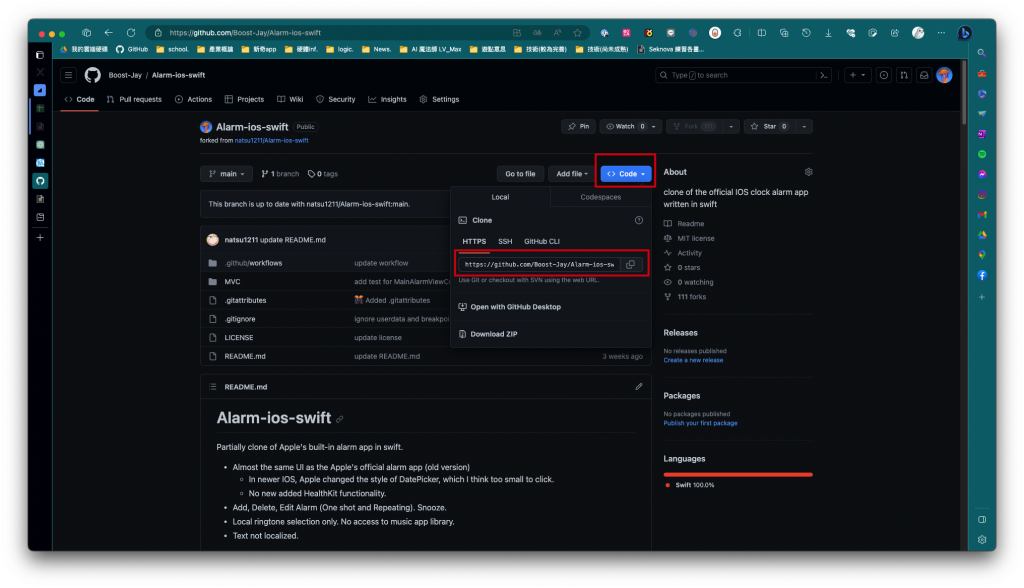This screenshot has width=1024, height=588.
Task: Expand the Fork options arrow
Action: click(731, 127)
